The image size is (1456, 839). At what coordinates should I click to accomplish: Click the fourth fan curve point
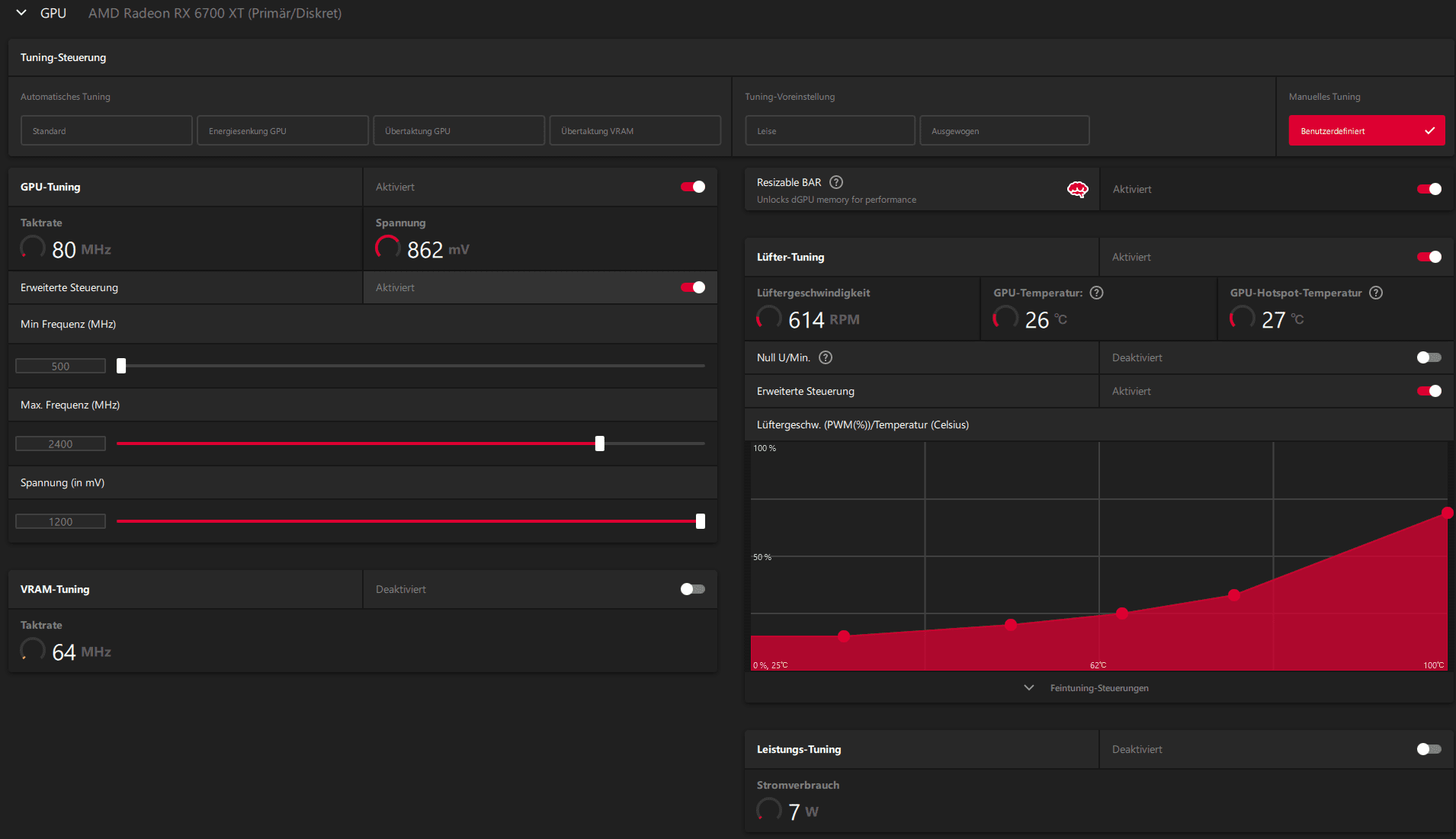click(1234, 595)
